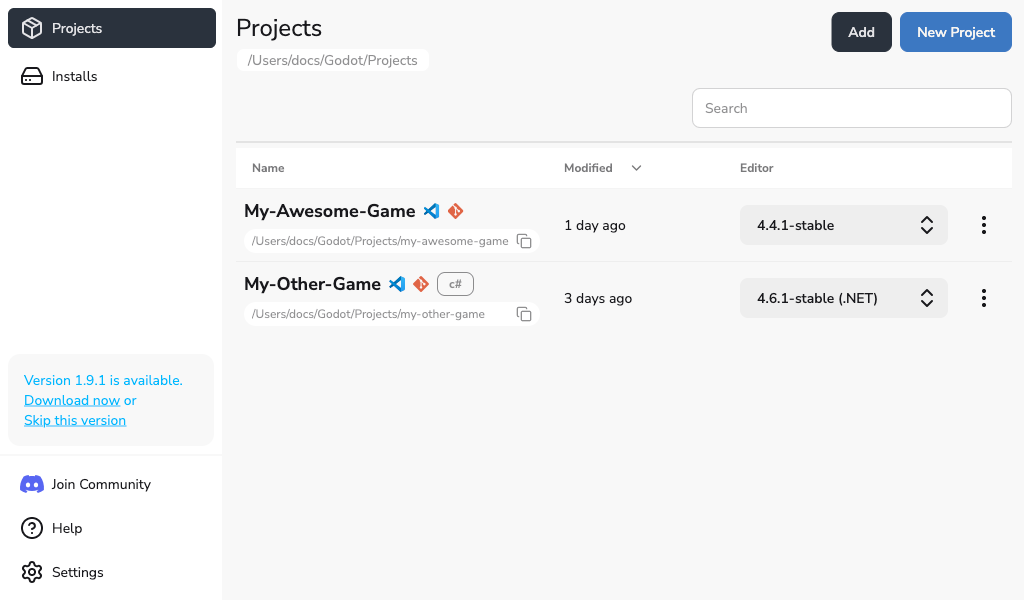Toggle the Modified column sort order
This screenshot has height=600, width=1024.
pyautogui.click(x=636, y=168)
